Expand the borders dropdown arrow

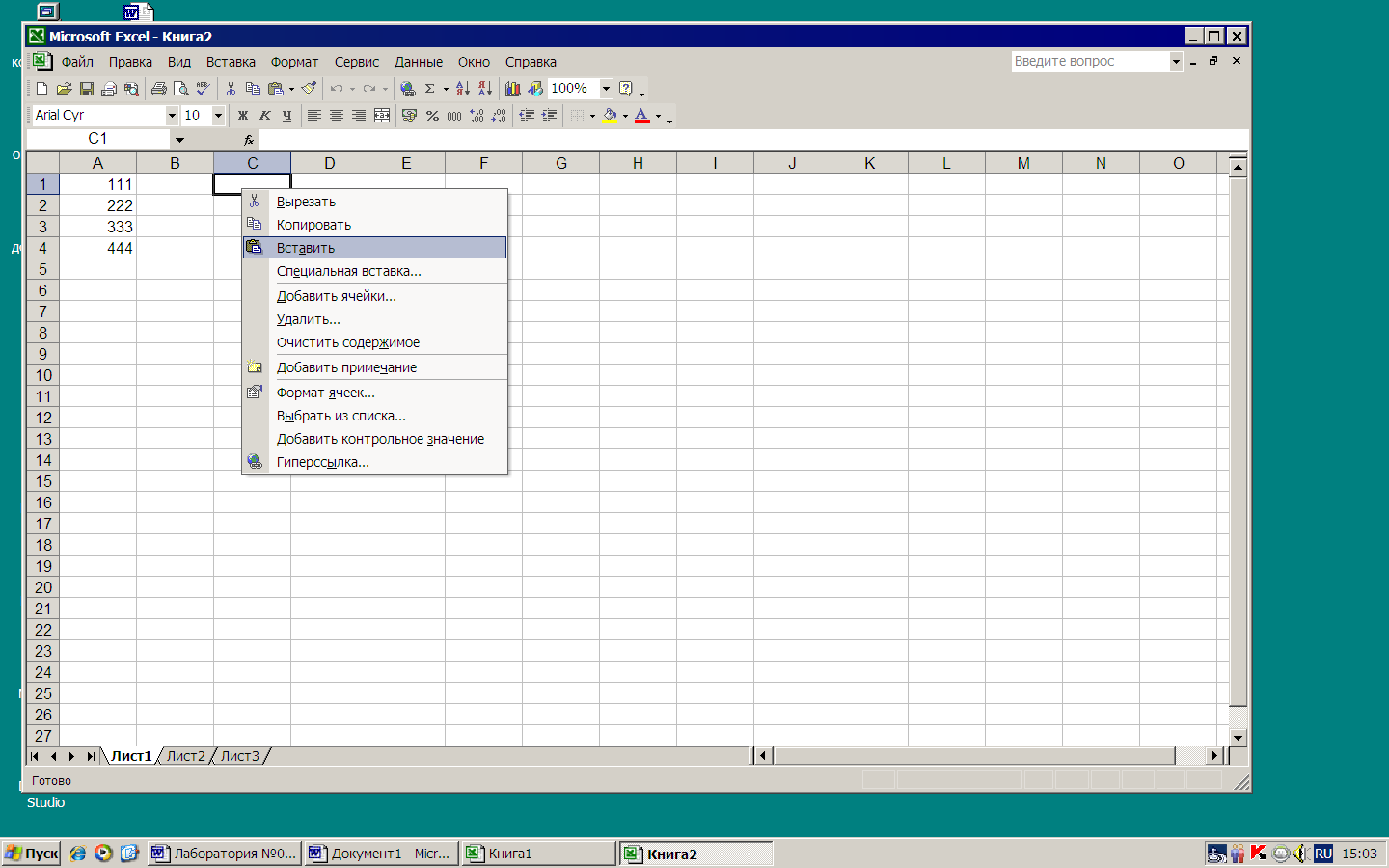point(592,116)
